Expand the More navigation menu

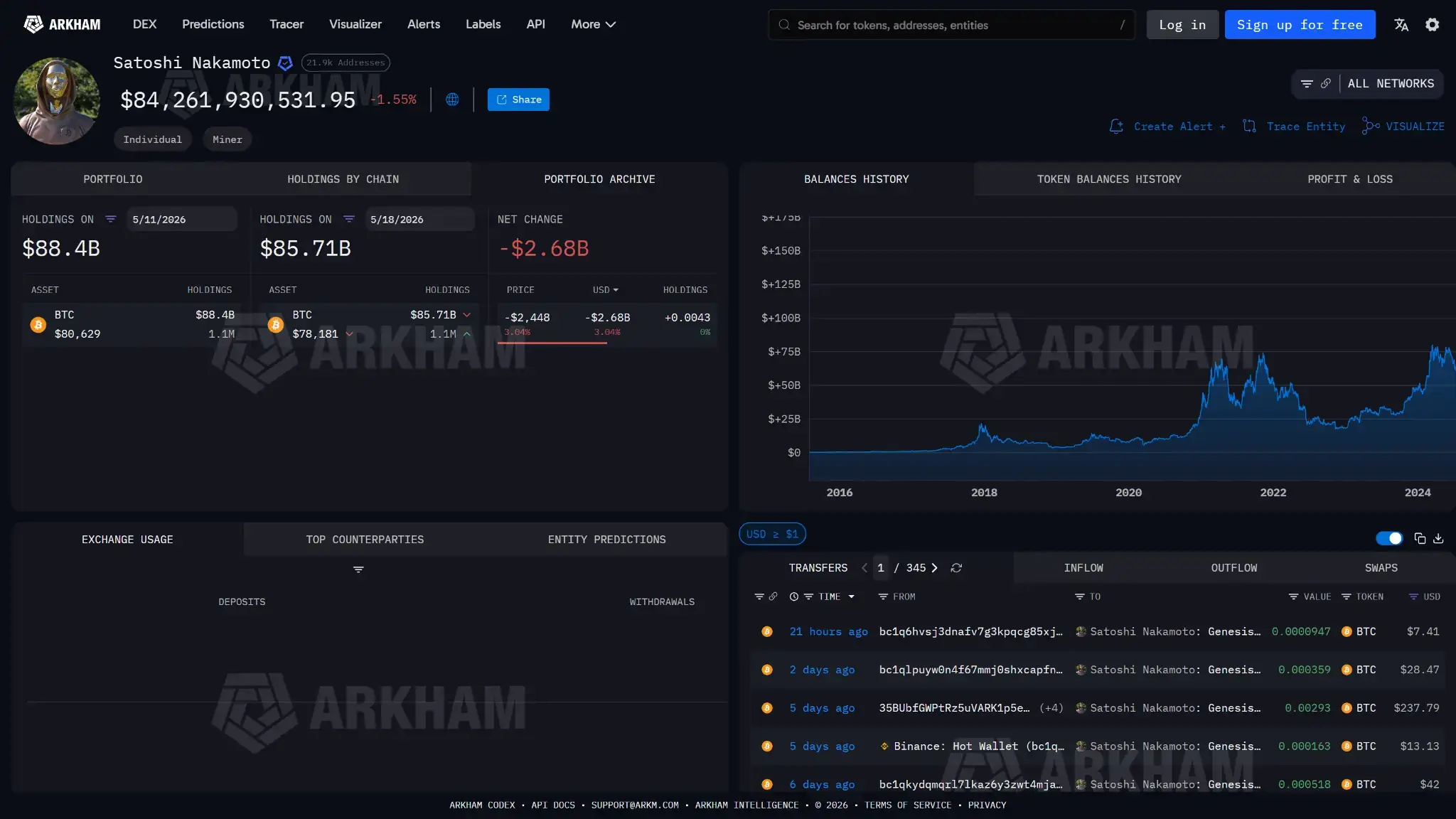[593, 24]
